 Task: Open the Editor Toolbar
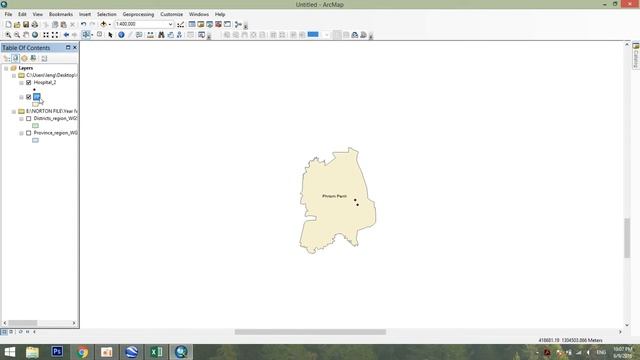coord(180,24)
